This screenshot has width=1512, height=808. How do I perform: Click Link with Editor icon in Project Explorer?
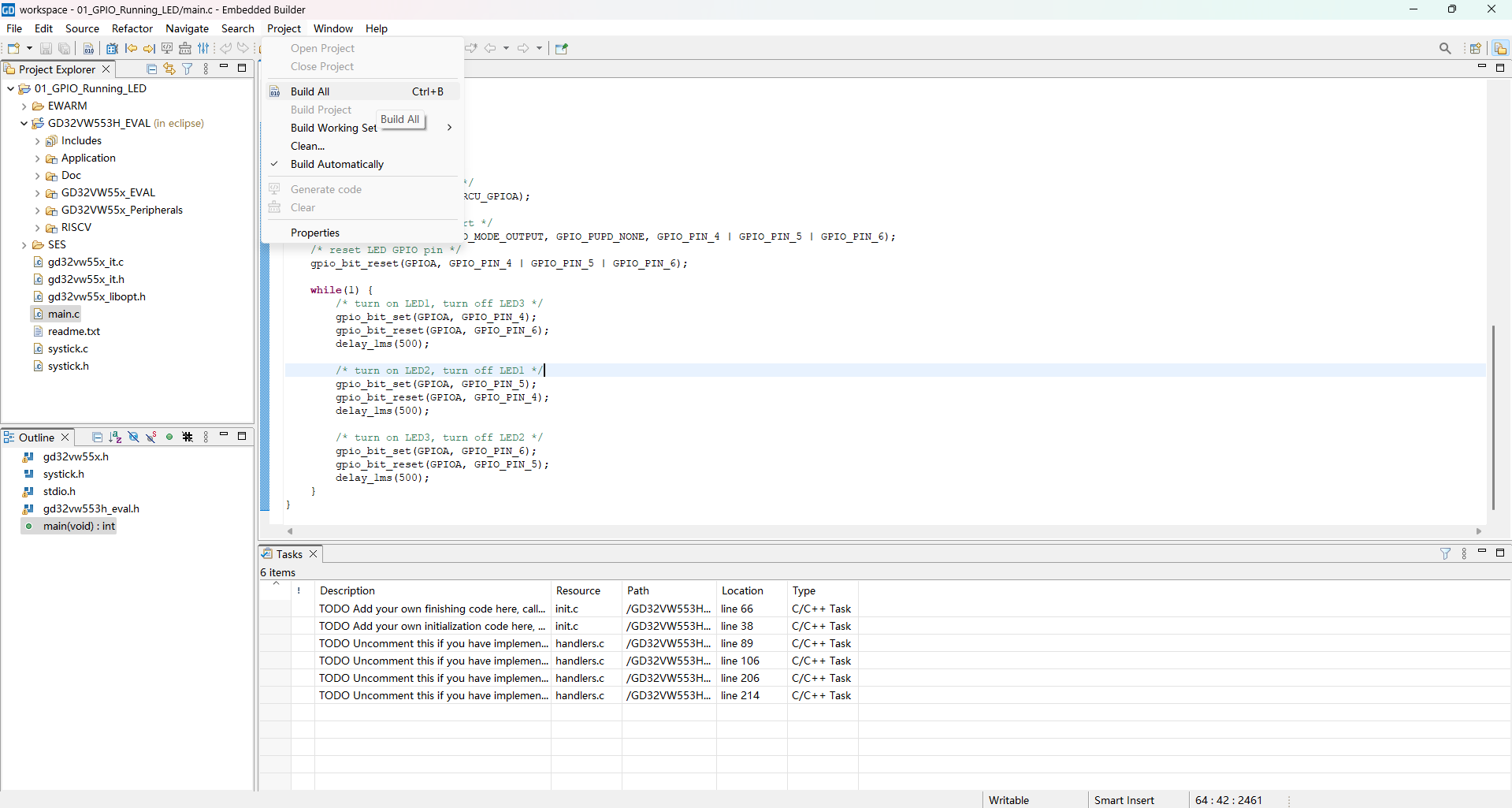169,69
